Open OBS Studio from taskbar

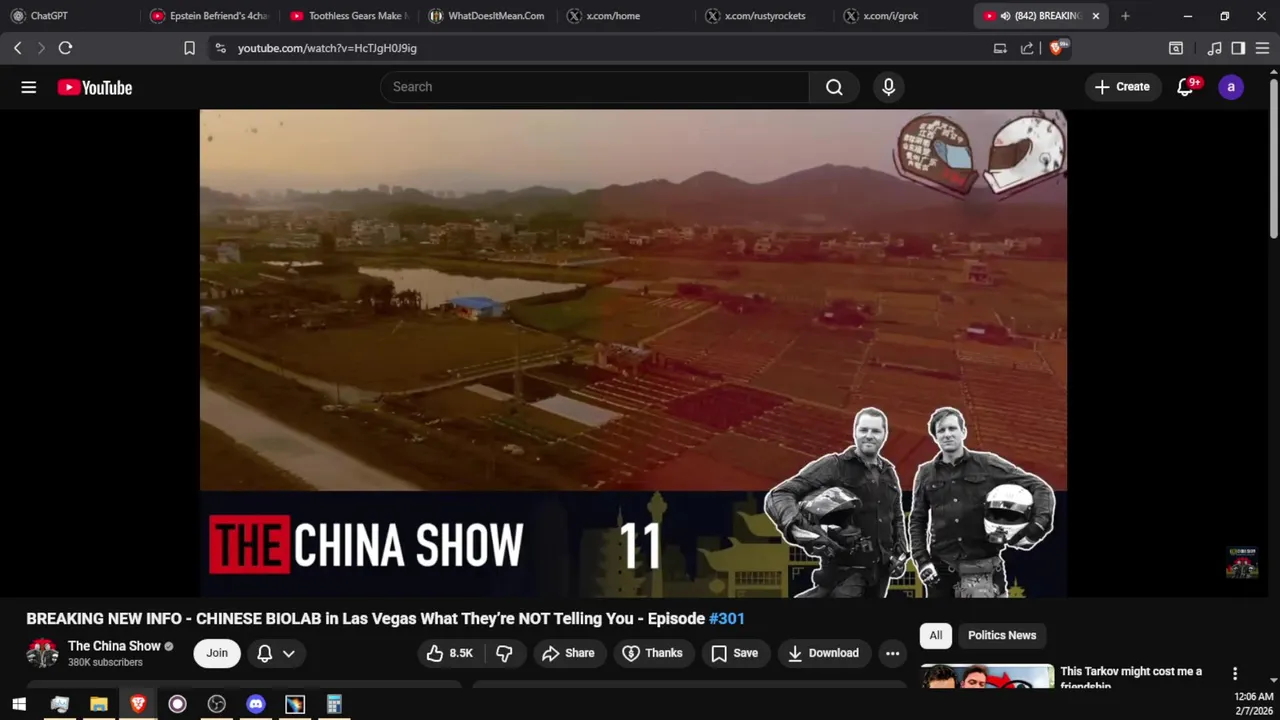216,704
